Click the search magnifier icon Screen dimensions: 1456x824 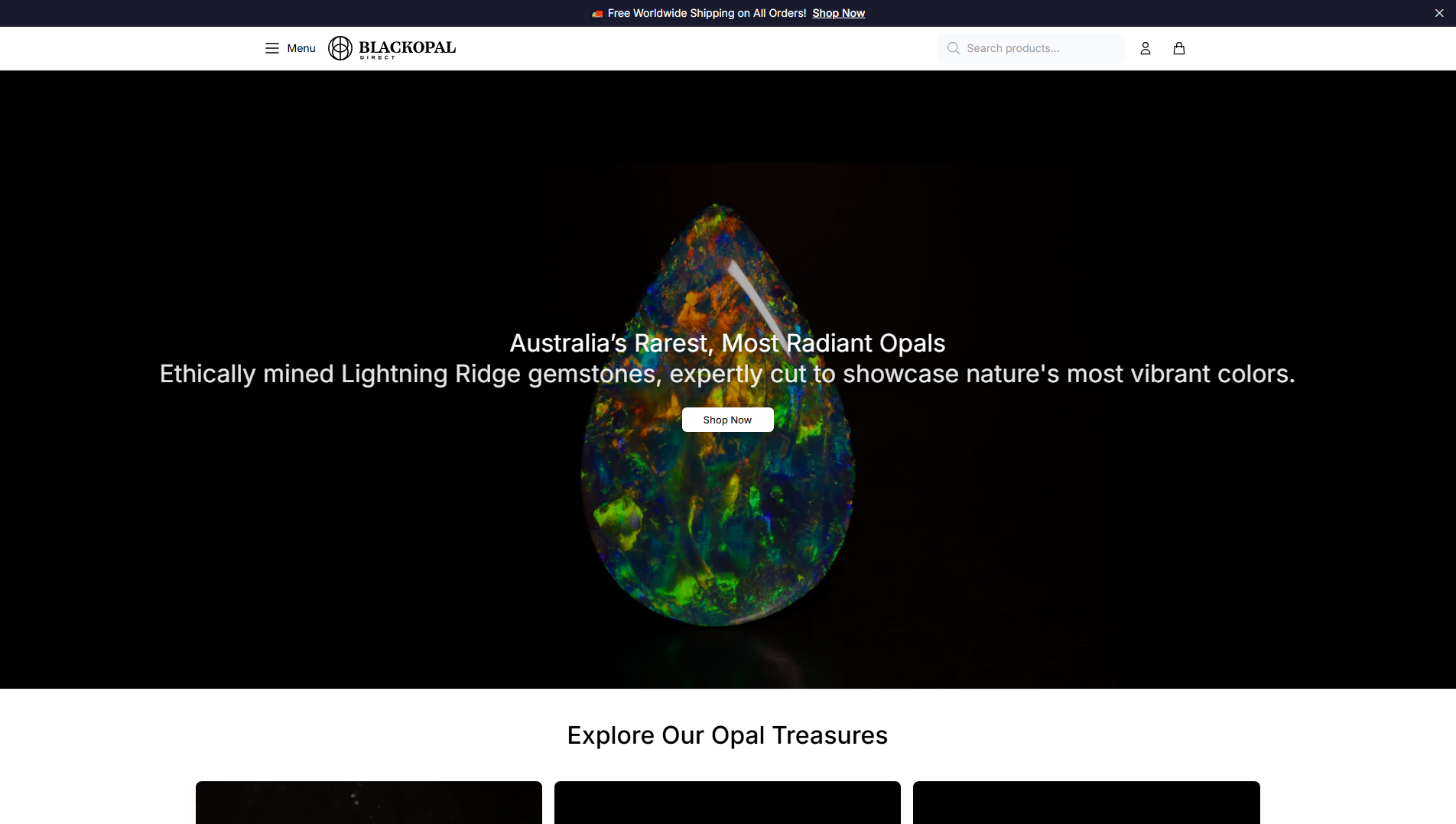[953, 48]
